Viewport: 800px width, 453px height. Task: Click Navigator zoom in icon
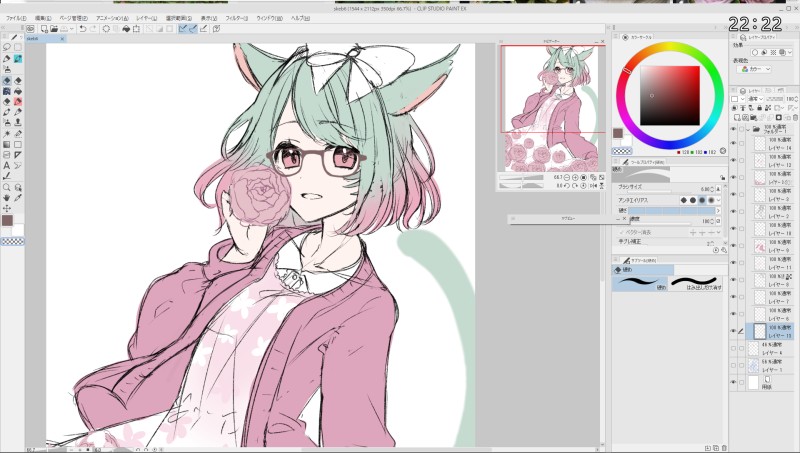pos(575,178)
